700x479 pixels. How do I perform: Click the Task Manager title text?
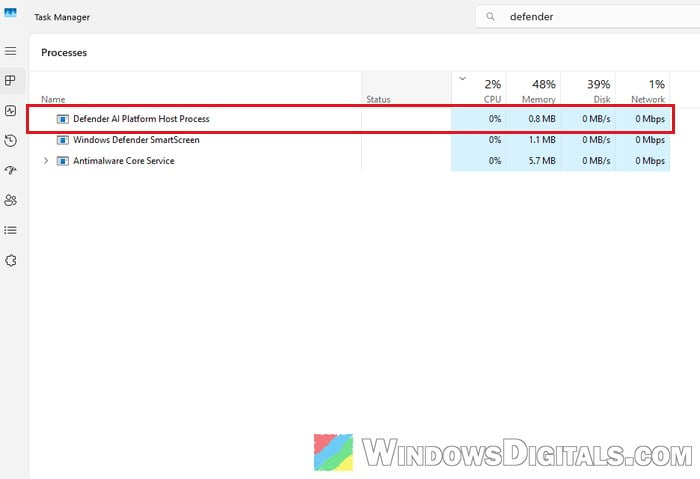(62, 17)
